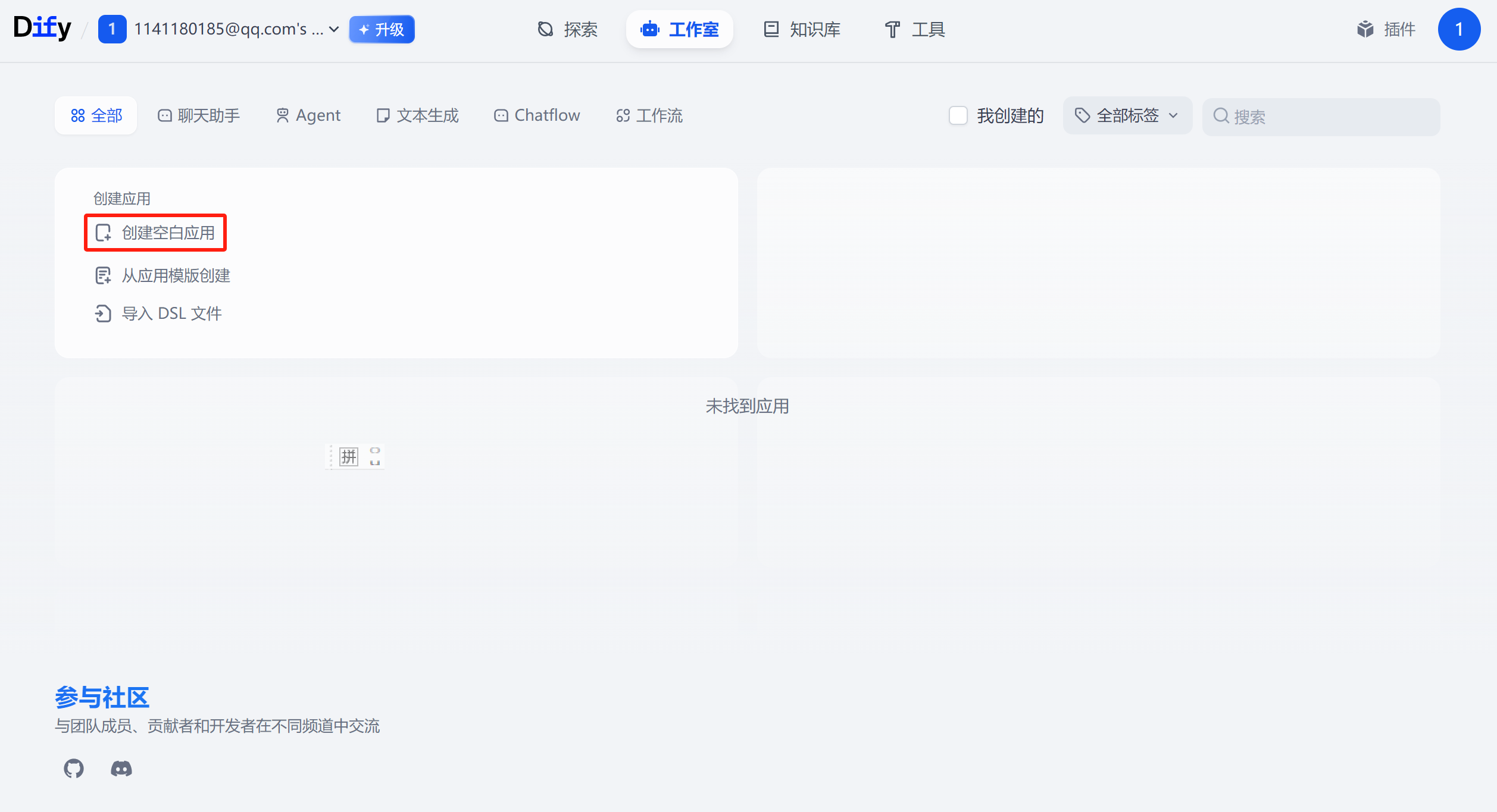Open the GitHub community icon
Screen dimensions: 1497x812
tap(74, 769)
